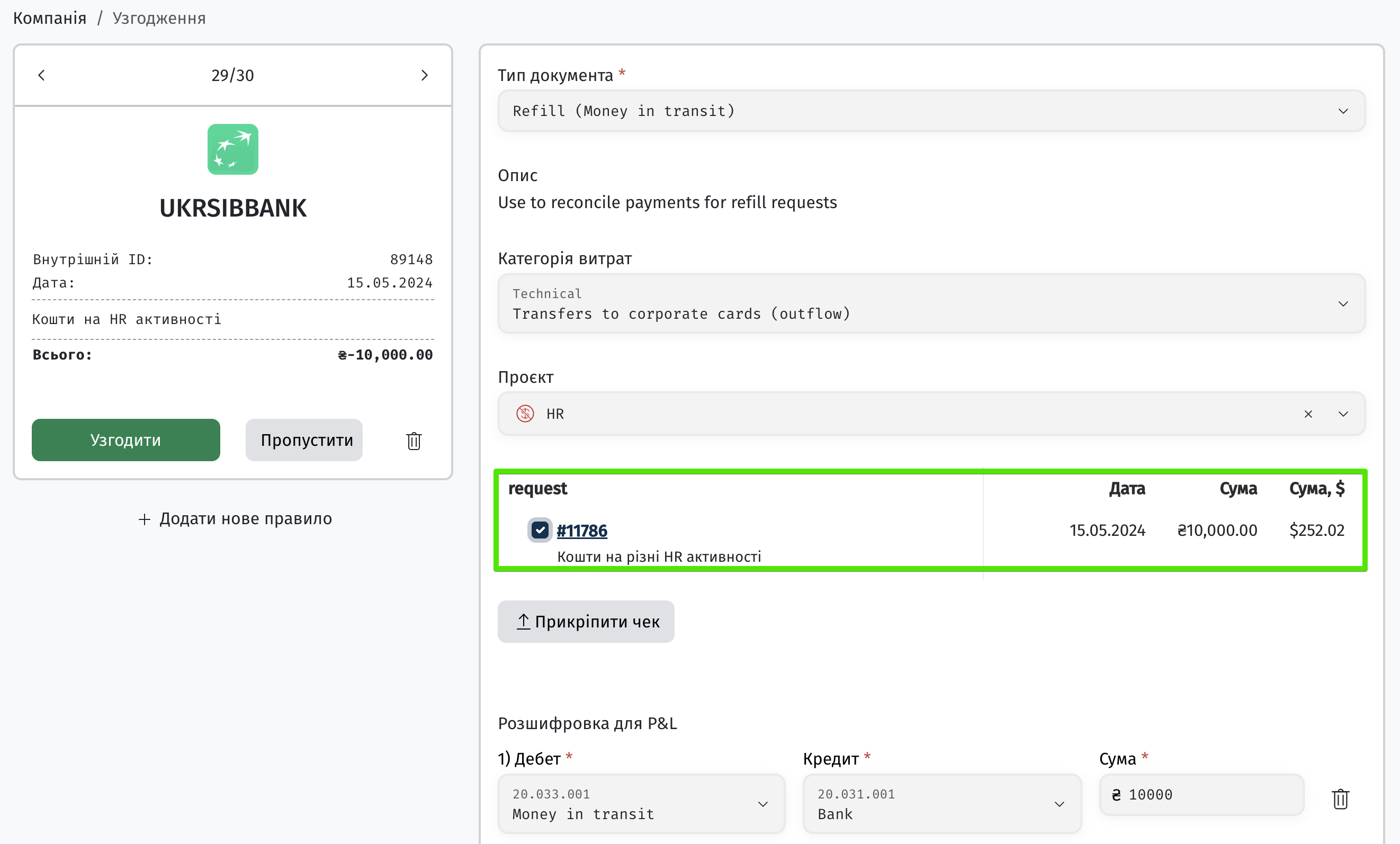Open the Проєкт HR dropdown arrow

pyautogui.click(x=1343, y=414)
